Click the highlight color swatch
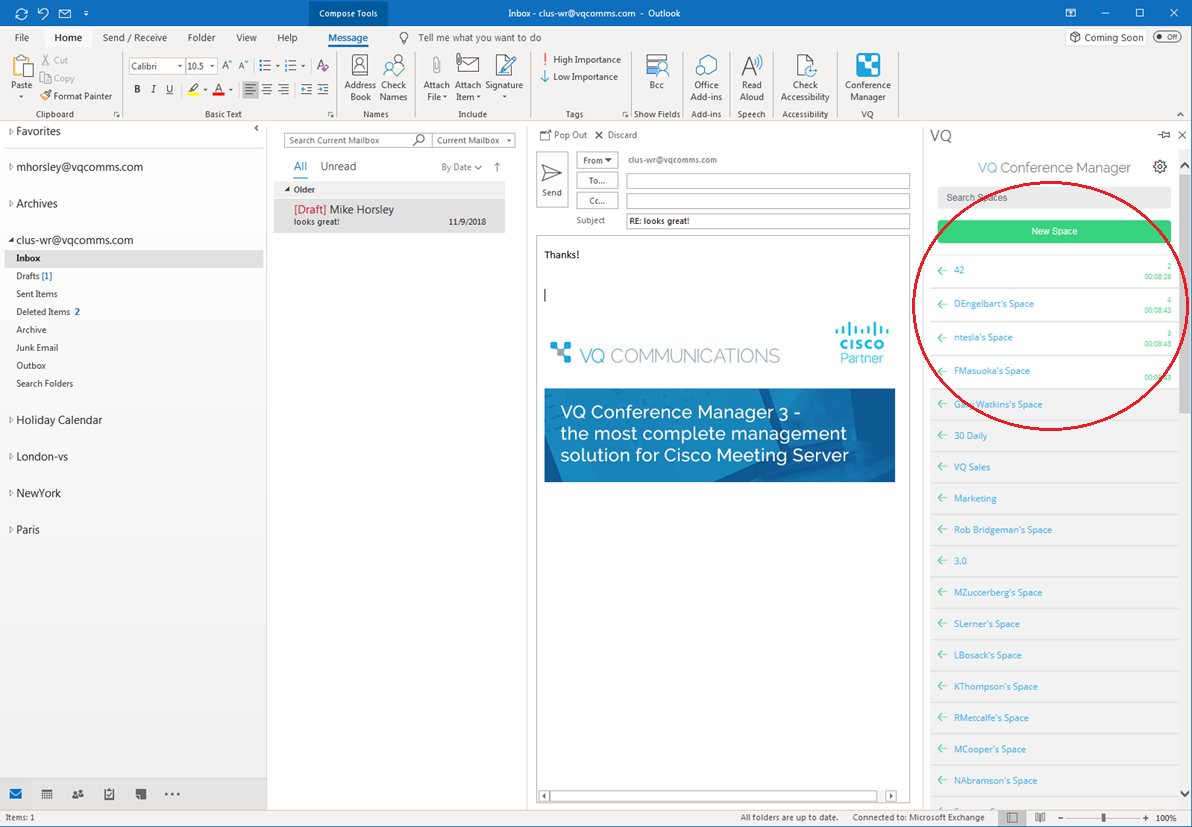This screenshot has height=827, width=1192. tap(193, 90)
